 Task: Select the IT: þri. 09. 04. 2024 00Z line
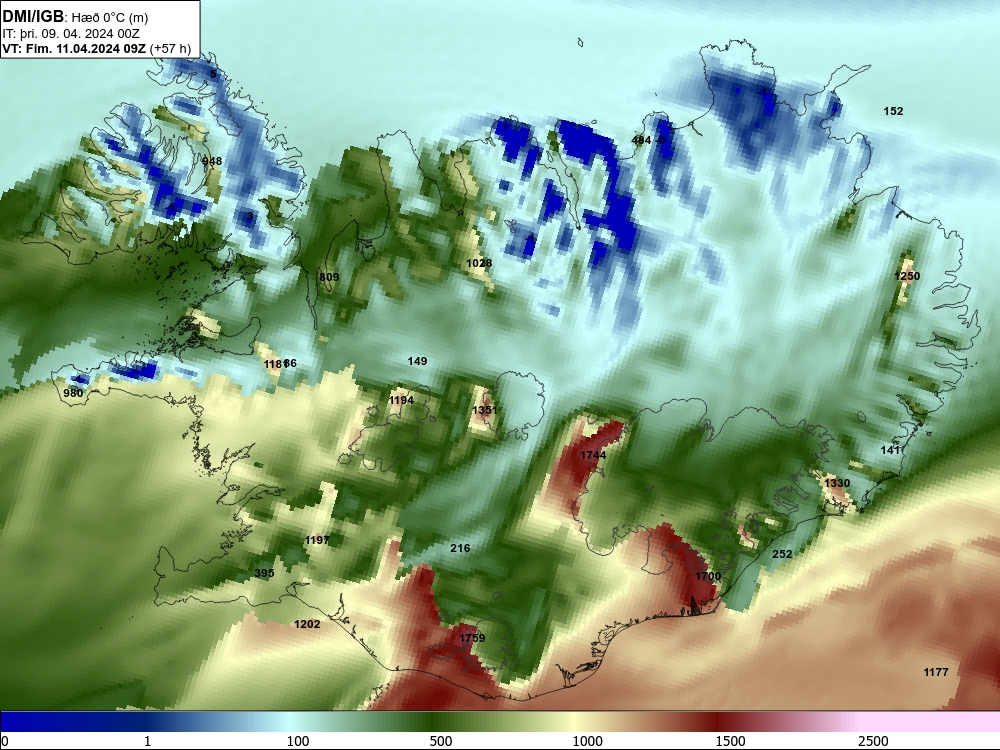71,34
